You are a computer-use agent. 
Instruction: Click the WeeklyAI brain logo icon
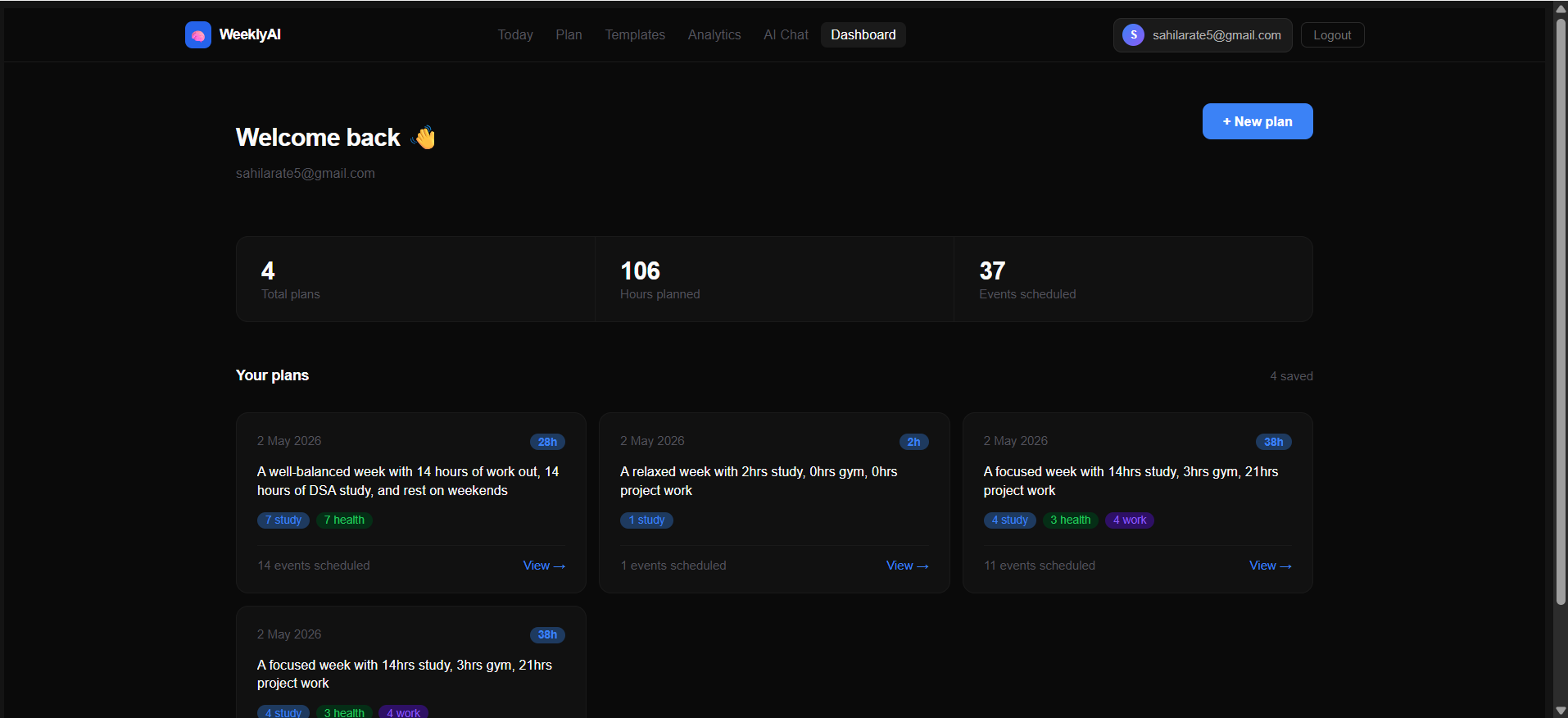click(x=198, y=34)
